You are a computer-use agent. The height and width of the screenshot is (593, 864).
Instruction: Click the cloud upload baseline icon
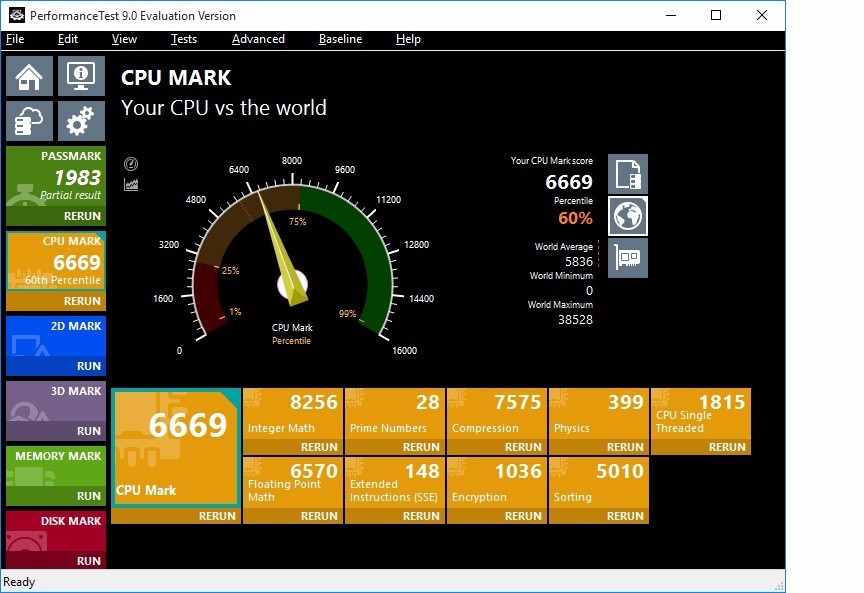(30, 121)
